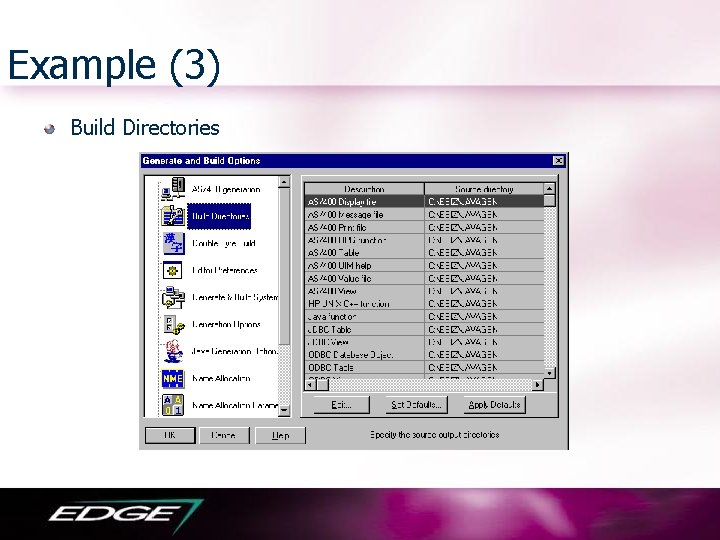Click source directory cell for Java function
This screenshot has height=540, width=720.
(484, 316)
